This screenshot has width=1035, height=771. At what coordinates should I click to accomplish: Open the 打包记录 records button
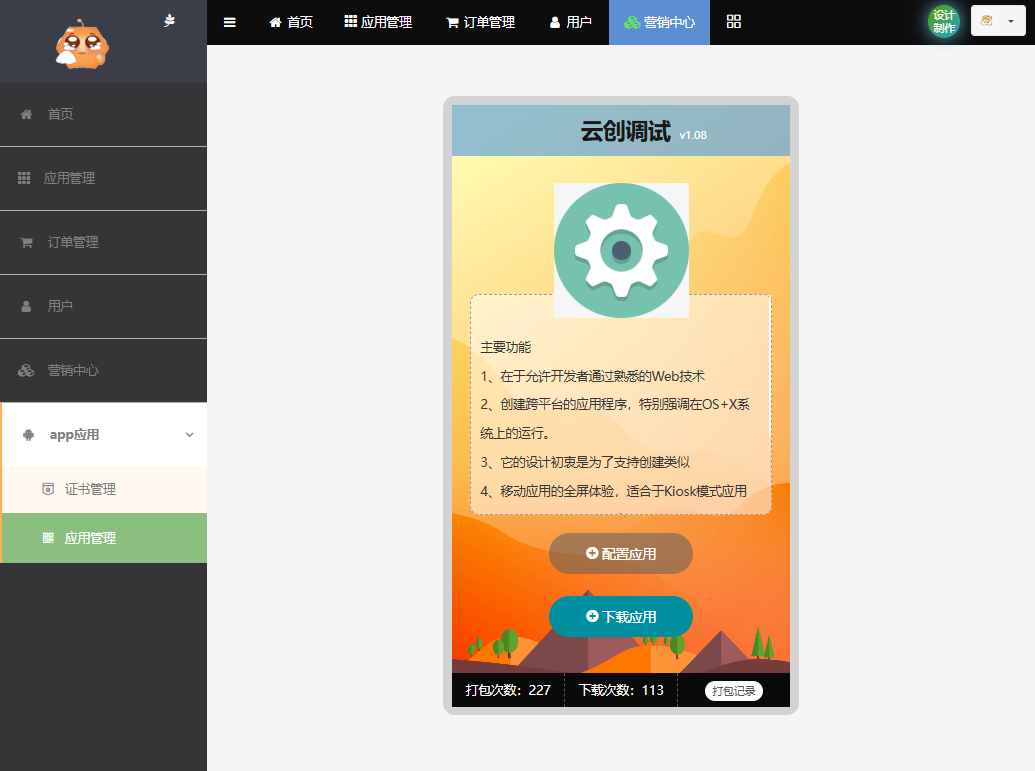[x=733, y=691]
